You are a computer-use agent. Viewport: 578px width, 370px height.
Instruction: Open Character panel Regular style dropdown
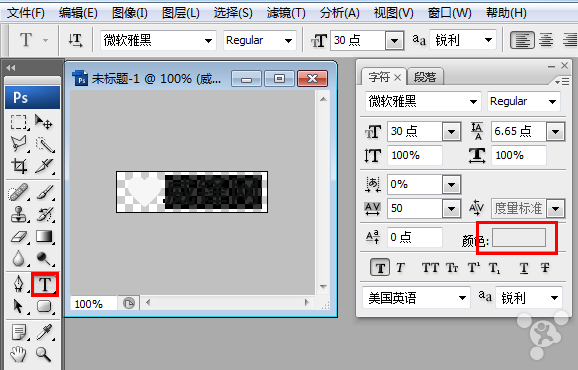point(552,102)
